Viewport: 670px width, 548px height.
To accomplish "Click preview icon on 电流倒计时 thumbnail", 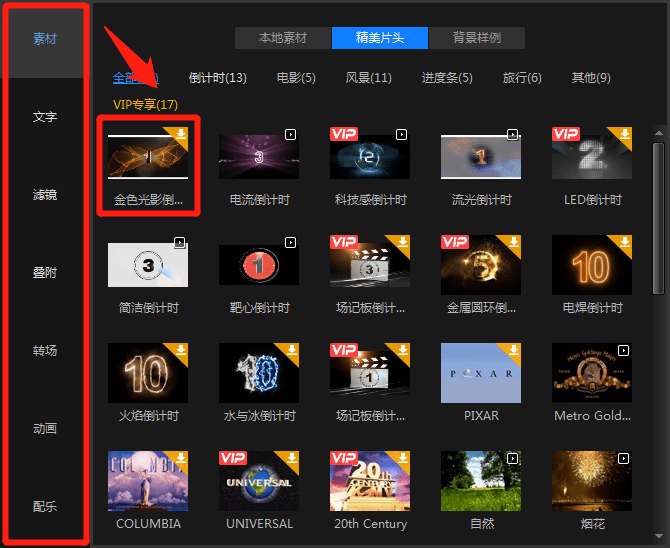I will pyautogui.click(x=291, y=133).
